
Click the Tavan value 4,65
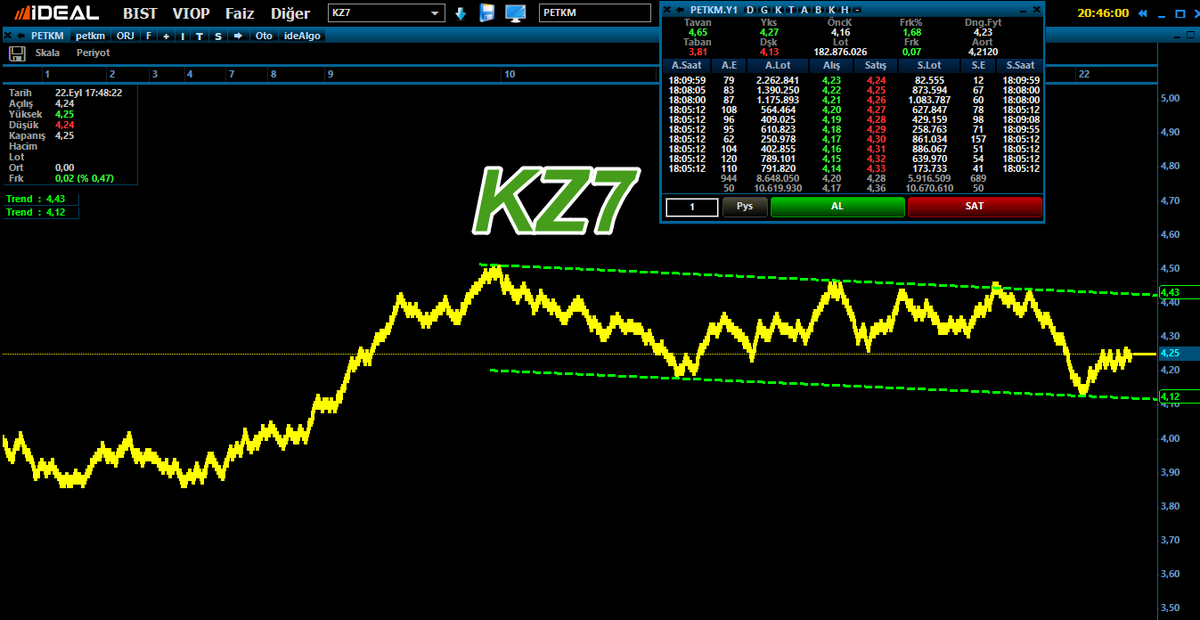pyautogui.click(x=697, y=32)
